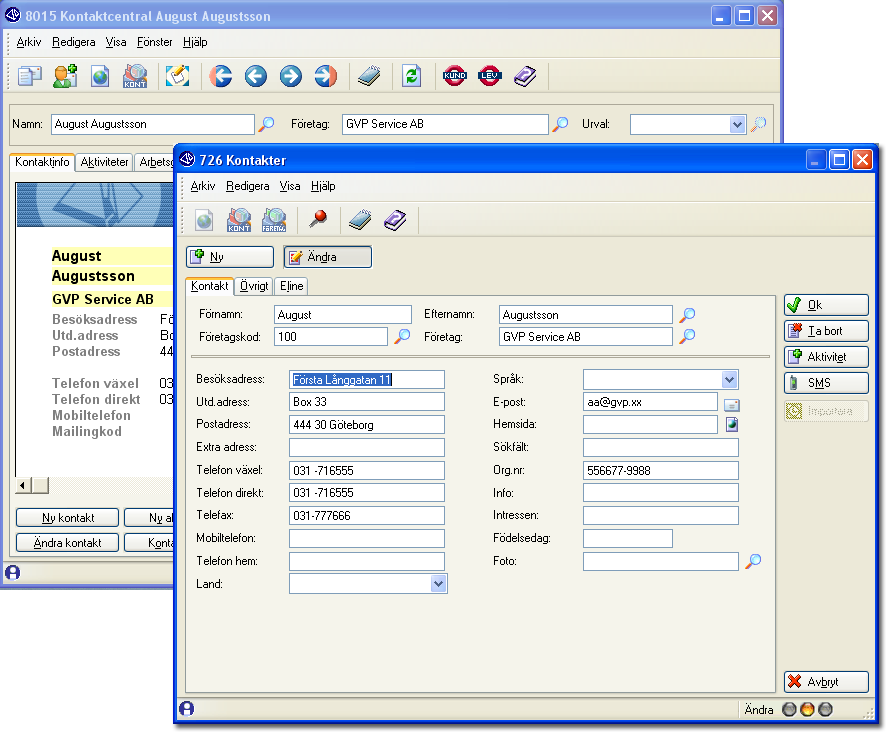Select the Kontaktinfo tab in Kontaktcentral
The width and height of the screenshot is (890, 742).
click(42, 161)
